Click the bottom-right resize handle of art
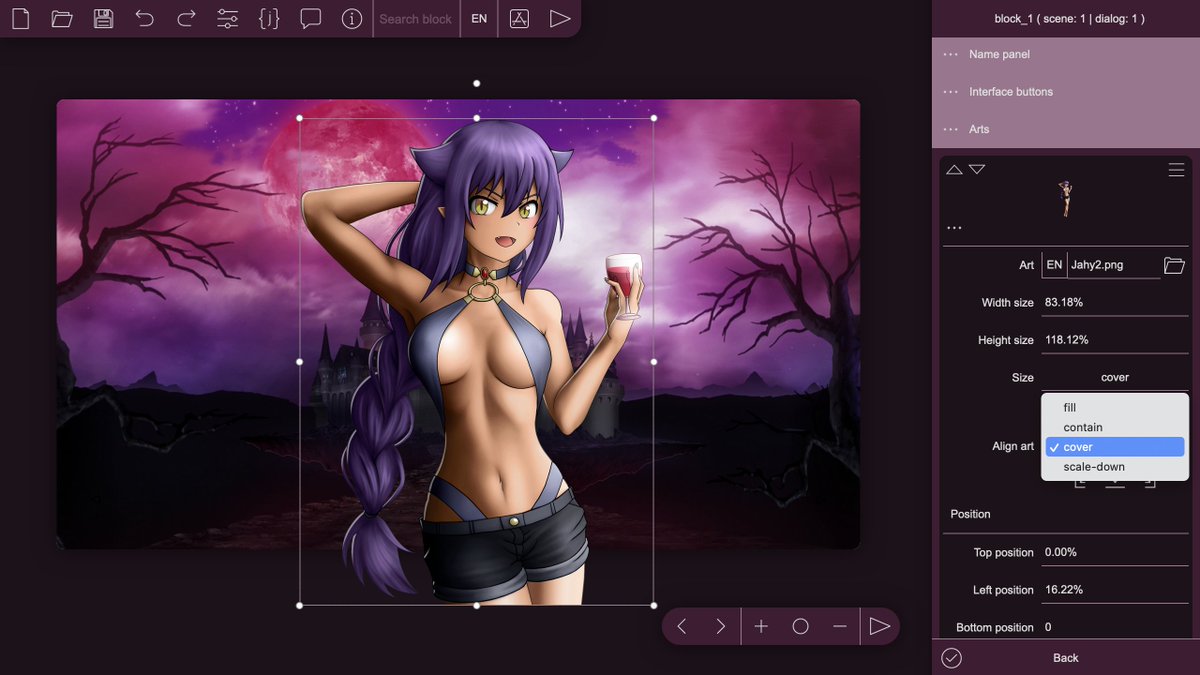The height and width of the screenshot is (675, 1200). [654, 605]
